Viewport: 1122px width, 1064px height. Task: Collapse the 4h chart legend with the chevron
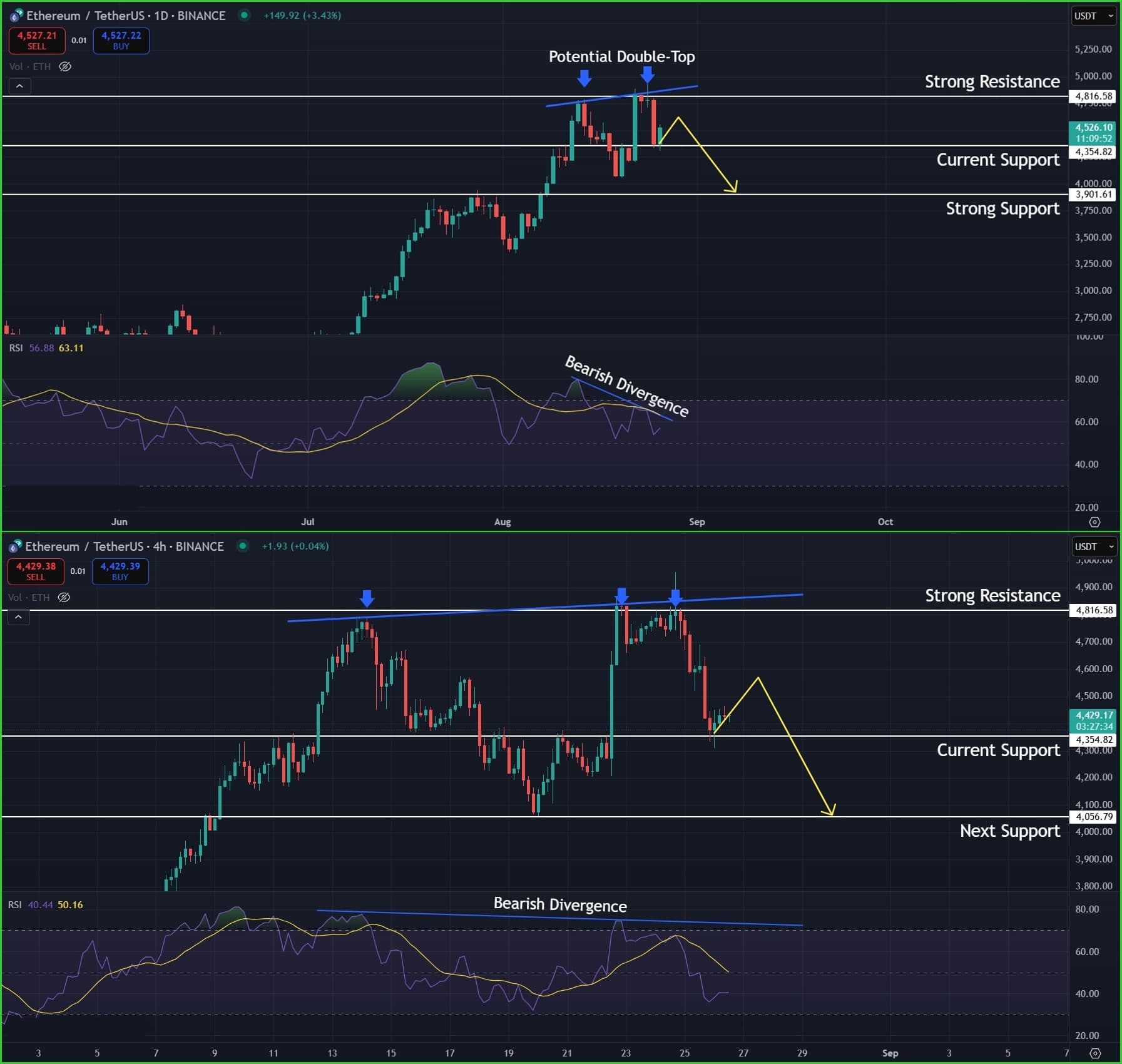tap(19, 617)
